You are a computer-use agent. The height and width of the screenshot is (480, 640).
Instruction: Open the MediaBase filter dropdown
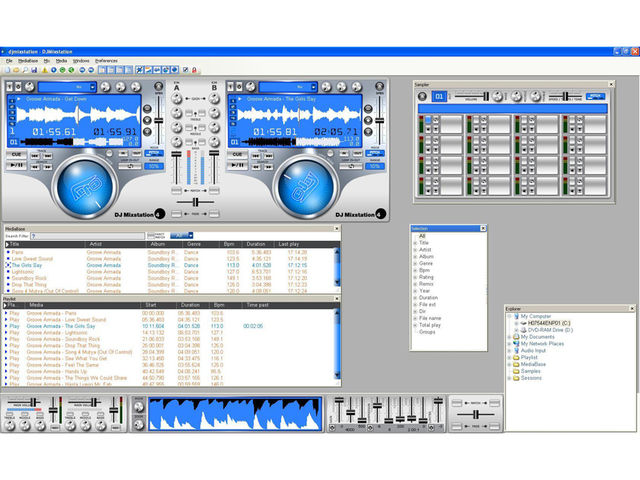click(191, 236)
